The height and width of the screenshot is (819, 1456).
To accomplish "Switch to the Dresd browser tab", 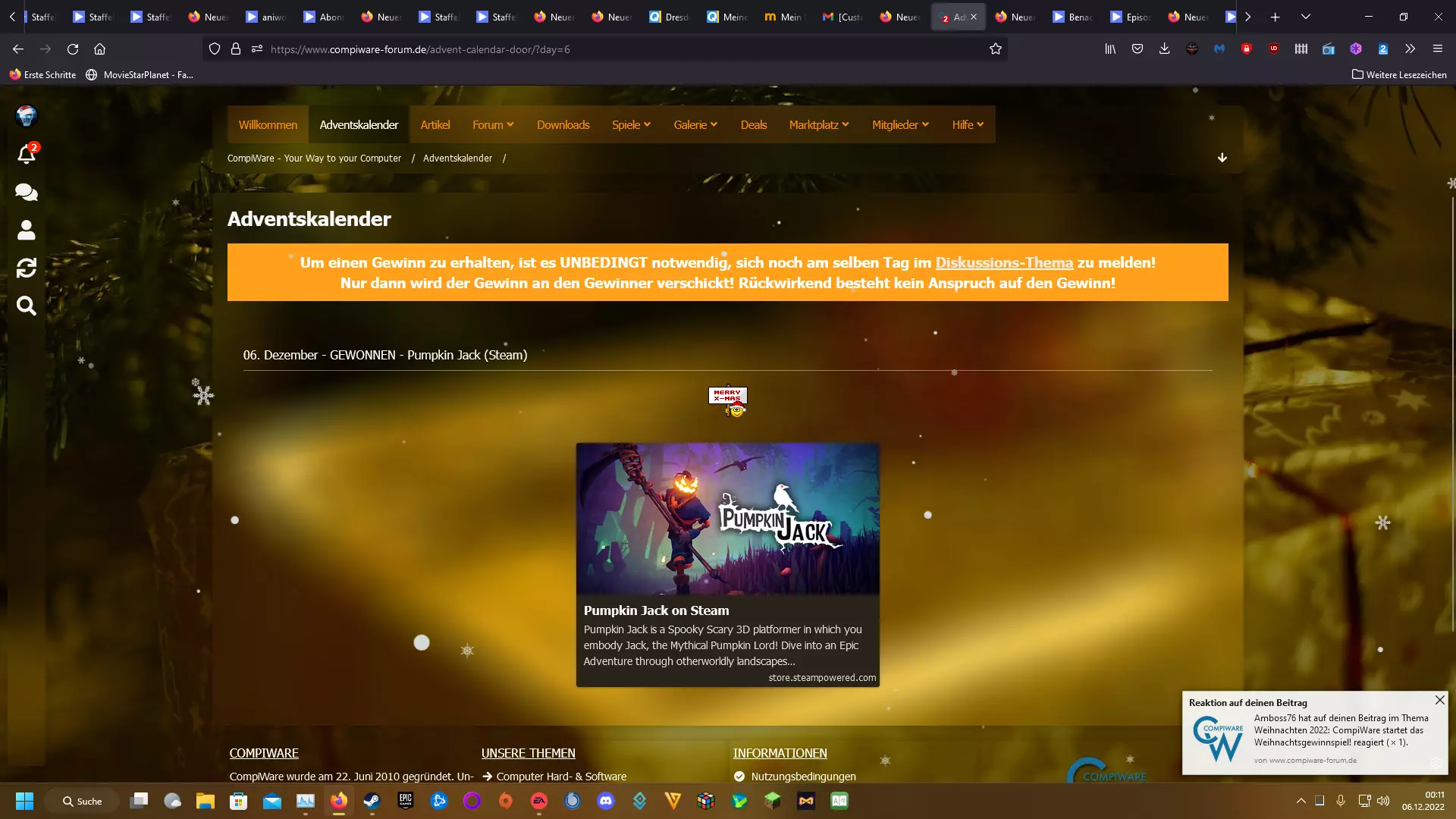I will pos(670,17).
